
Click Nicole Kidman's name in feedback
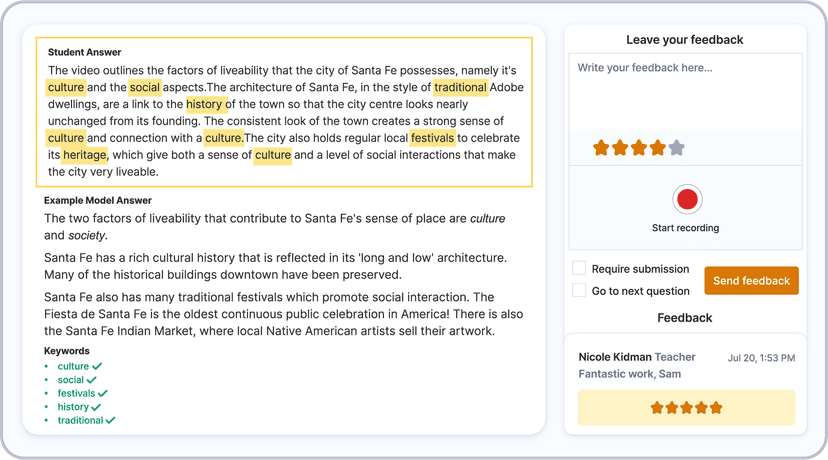(614, 357)
